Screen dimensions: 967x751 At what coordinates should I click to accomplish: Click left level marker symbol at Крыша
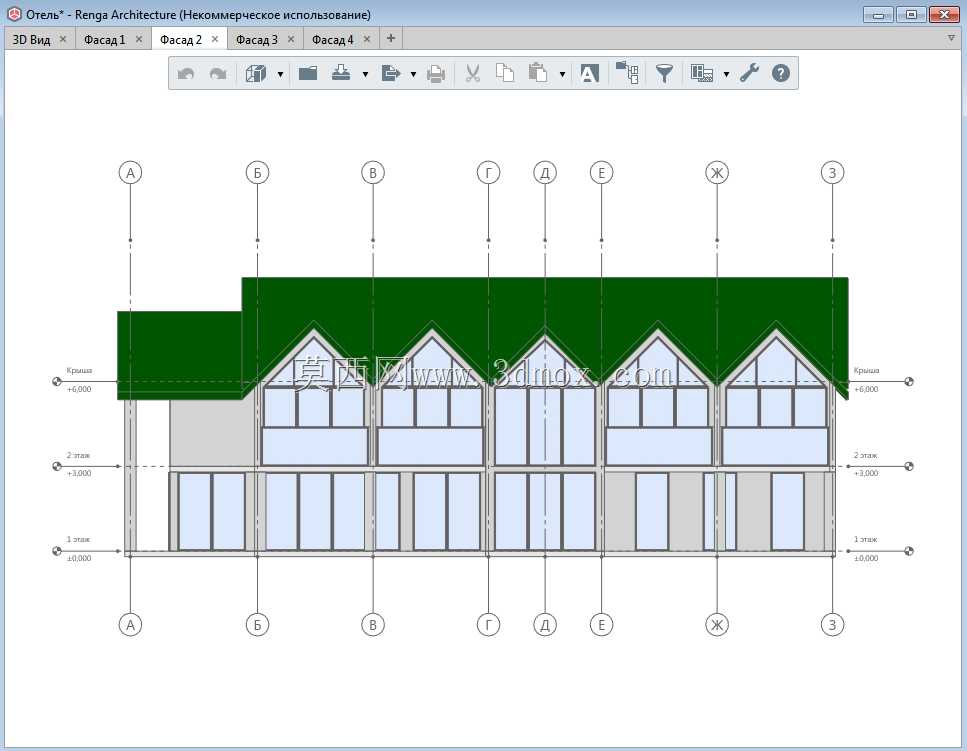57,382
